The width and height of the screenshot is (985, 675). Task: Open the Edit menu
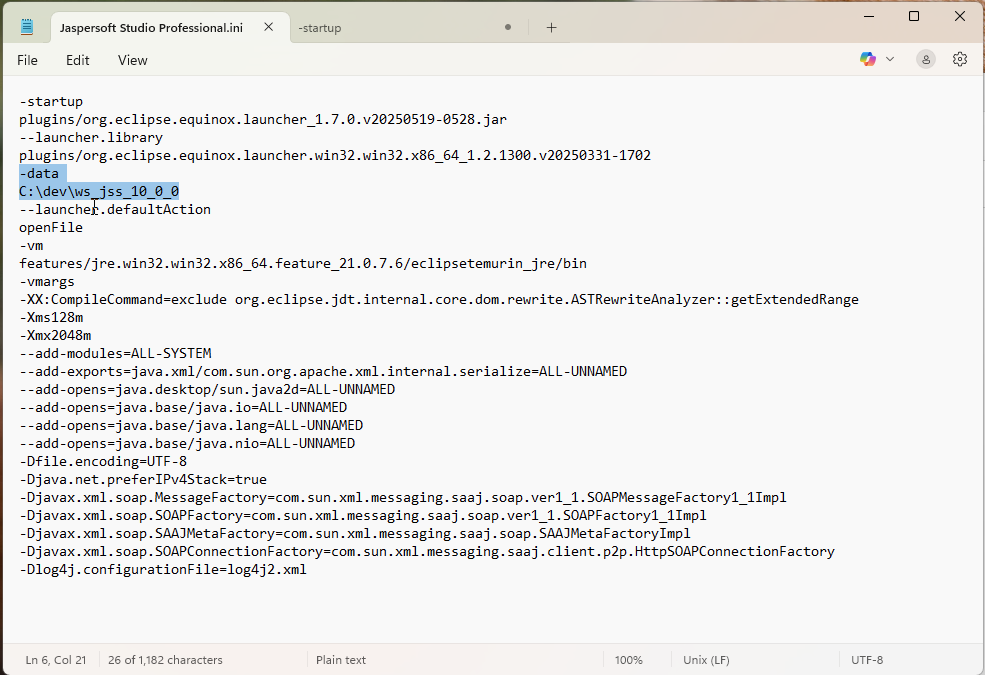tap(77, 60)
